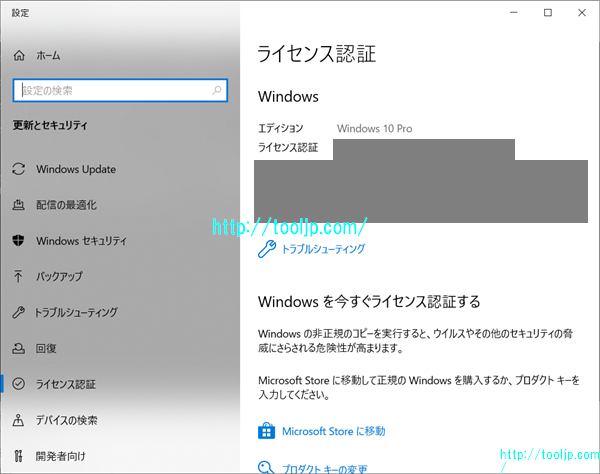Open バックアップ page
The height and width of the screenshot is (474, 600).
[59, 276]
